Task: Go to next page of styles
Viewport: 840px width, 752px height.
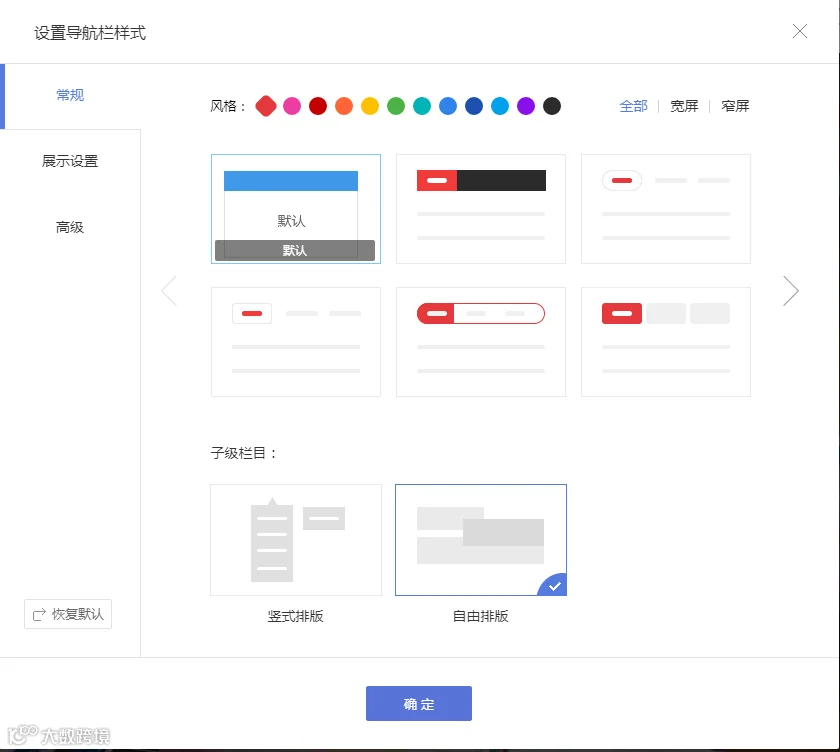Action: 791,291
